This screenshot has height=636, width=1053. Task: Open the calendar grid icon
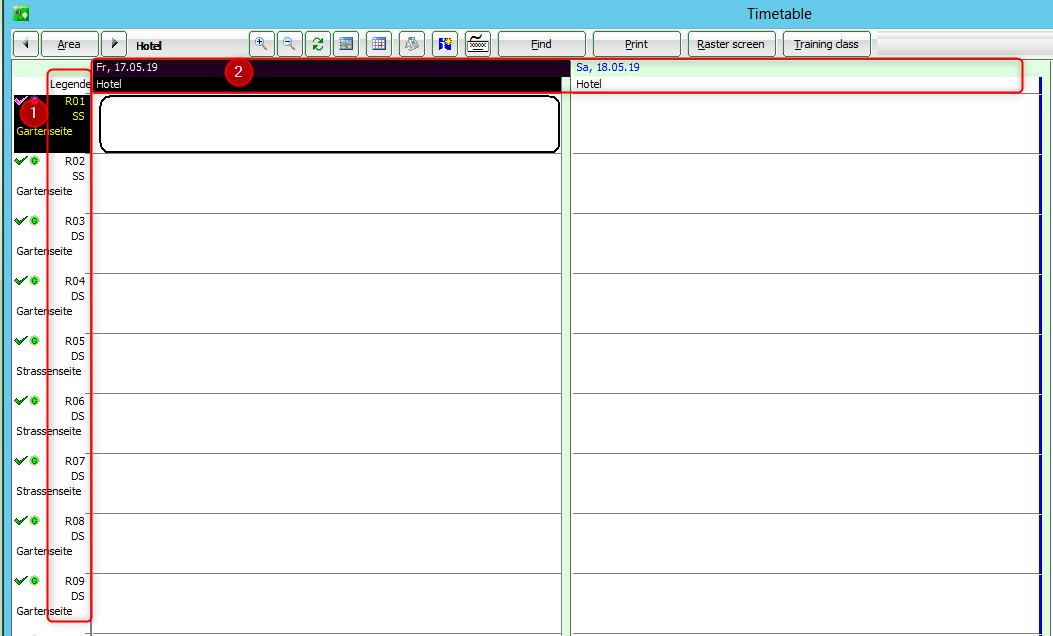click(x=379, y=44)
